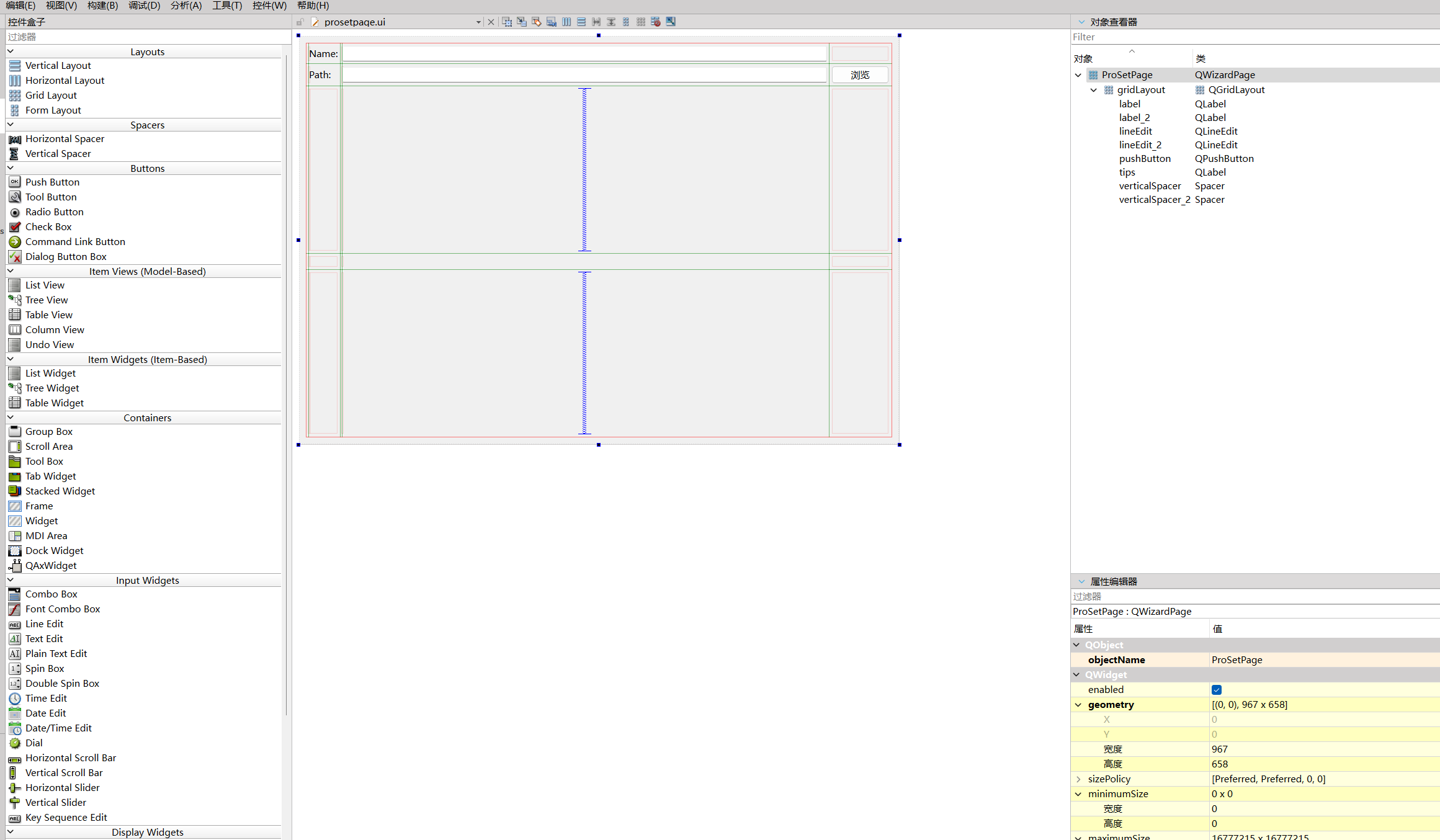Apply vertical layout from toolbar
The width and height of the screenshot is (1440, 840).
pos(581,22)
